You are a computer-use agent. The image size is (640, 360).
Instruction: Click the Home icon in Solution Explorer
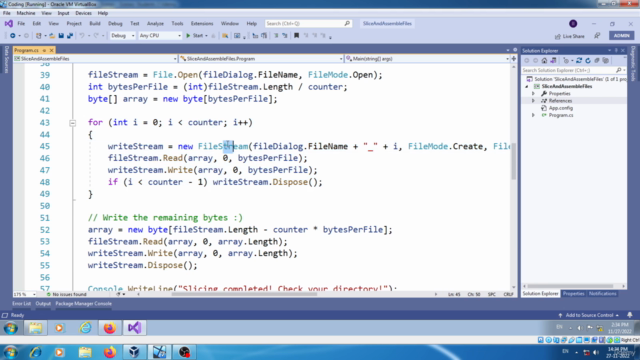(x=544, y=60)
